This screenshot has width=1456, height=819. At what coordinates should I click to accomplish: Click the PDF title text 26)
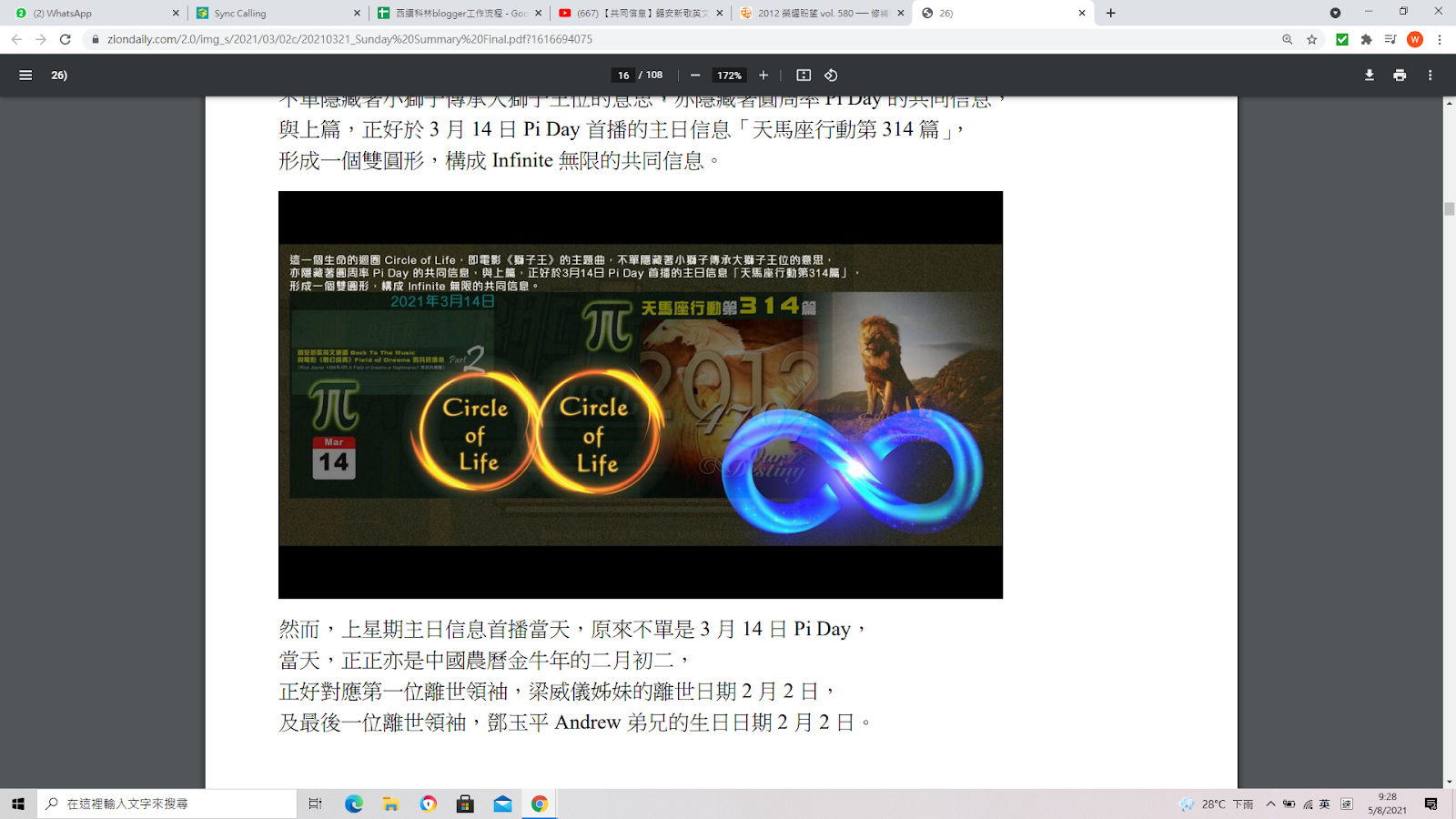pos(59,76)
